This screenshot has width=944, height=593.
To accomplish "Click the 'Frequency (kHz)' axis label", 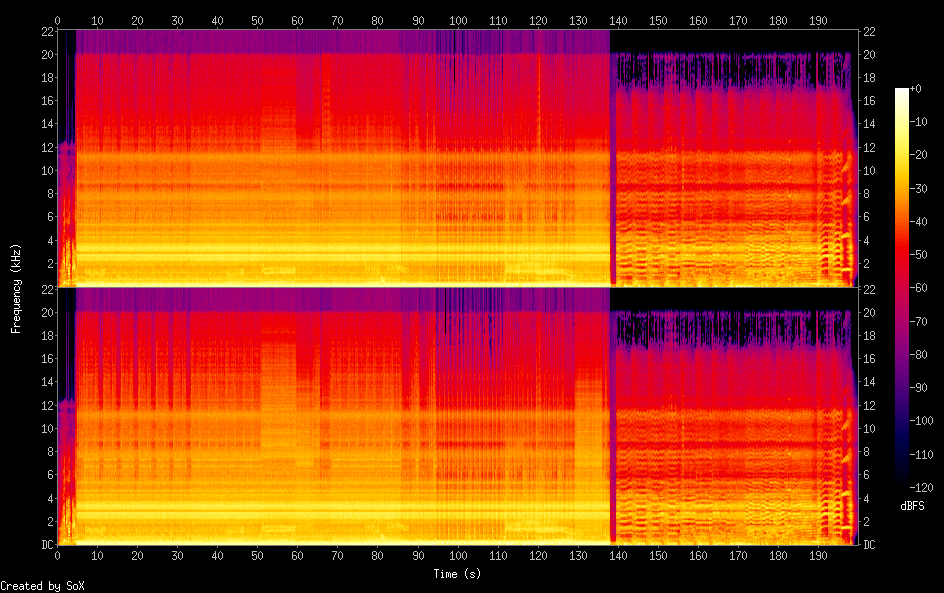I will (16, 287).
